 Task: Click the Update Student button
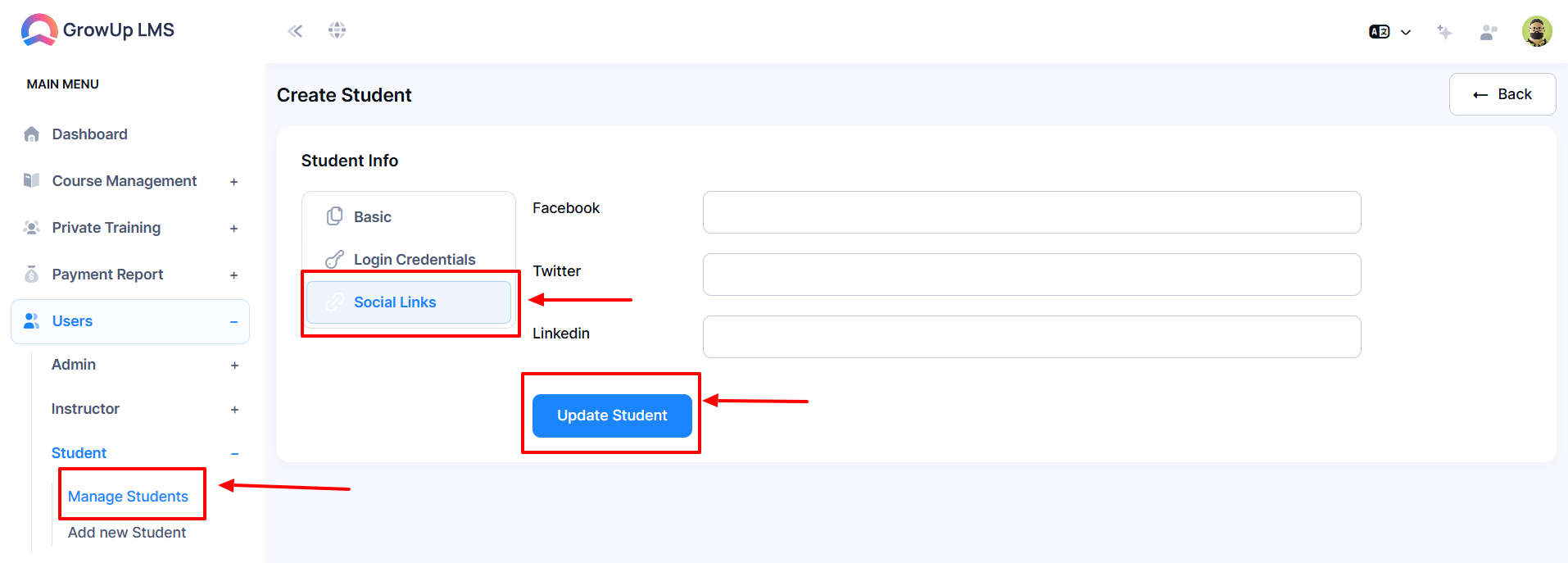coord(612,415)
